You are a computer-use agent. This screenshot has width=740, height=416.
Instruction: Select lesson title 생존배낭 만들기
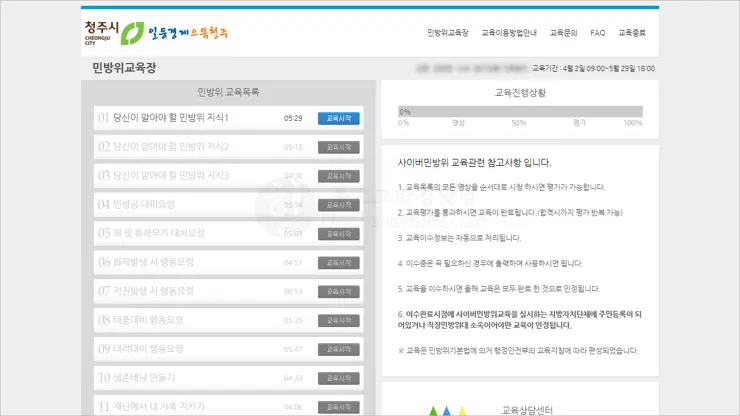[143, 377]
